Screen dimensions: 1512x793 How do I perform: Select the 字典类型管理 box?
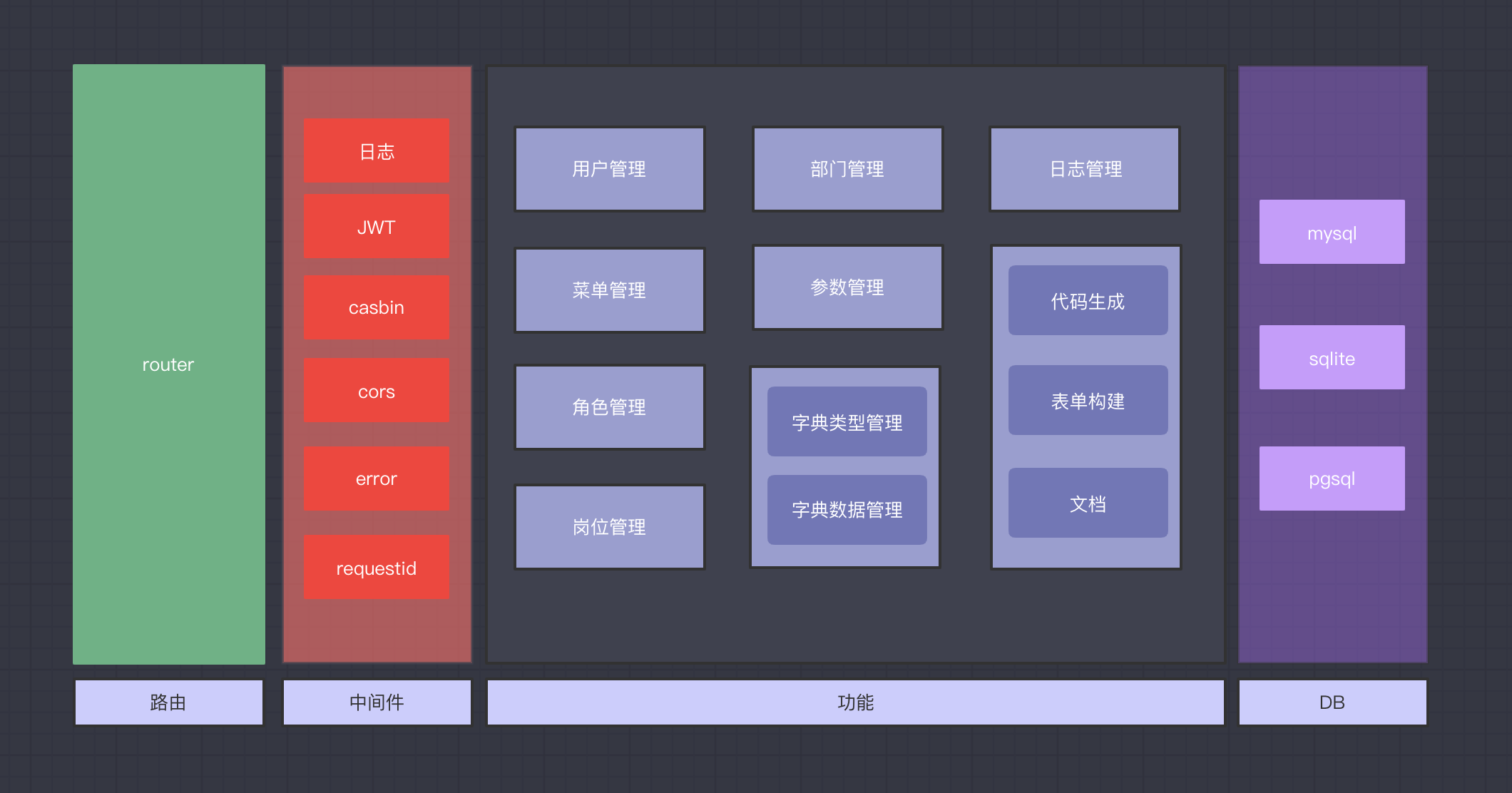(x=847, y=422)
